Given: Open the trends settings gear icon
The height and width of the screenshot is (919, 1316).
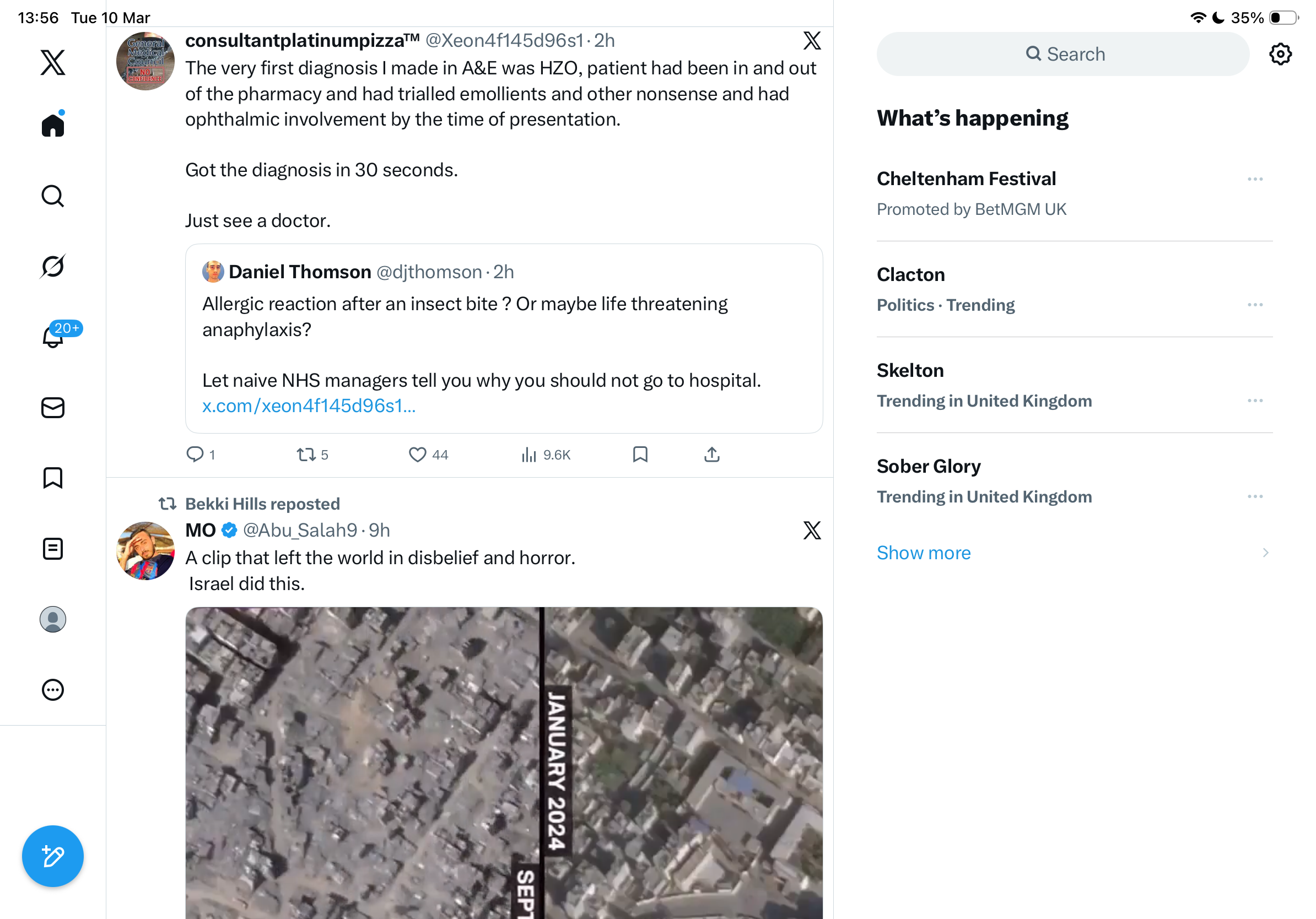Looking at the screenshot, I should click(x=1280, y=54).
